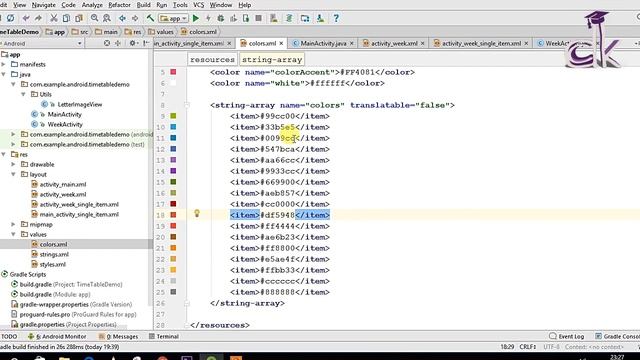Collapse the layout folder

point(13,174)
